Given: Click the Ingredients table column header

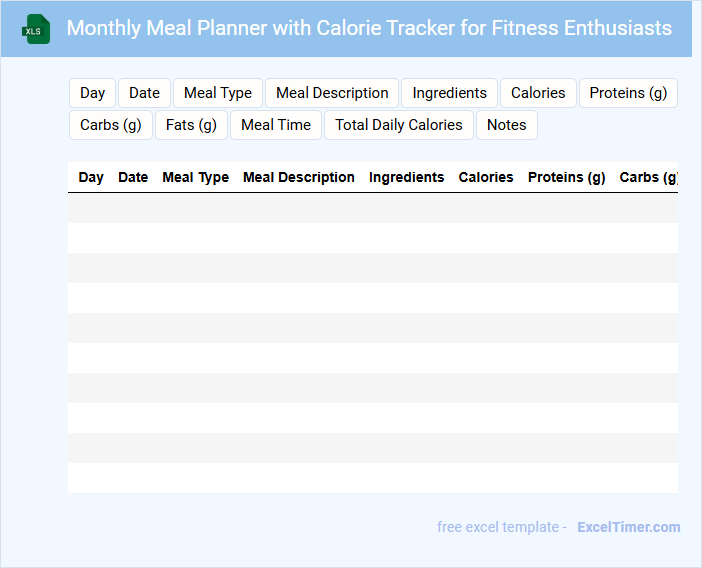Looking at the screenshot, I should pyautogui.click(x=406, y=177).
